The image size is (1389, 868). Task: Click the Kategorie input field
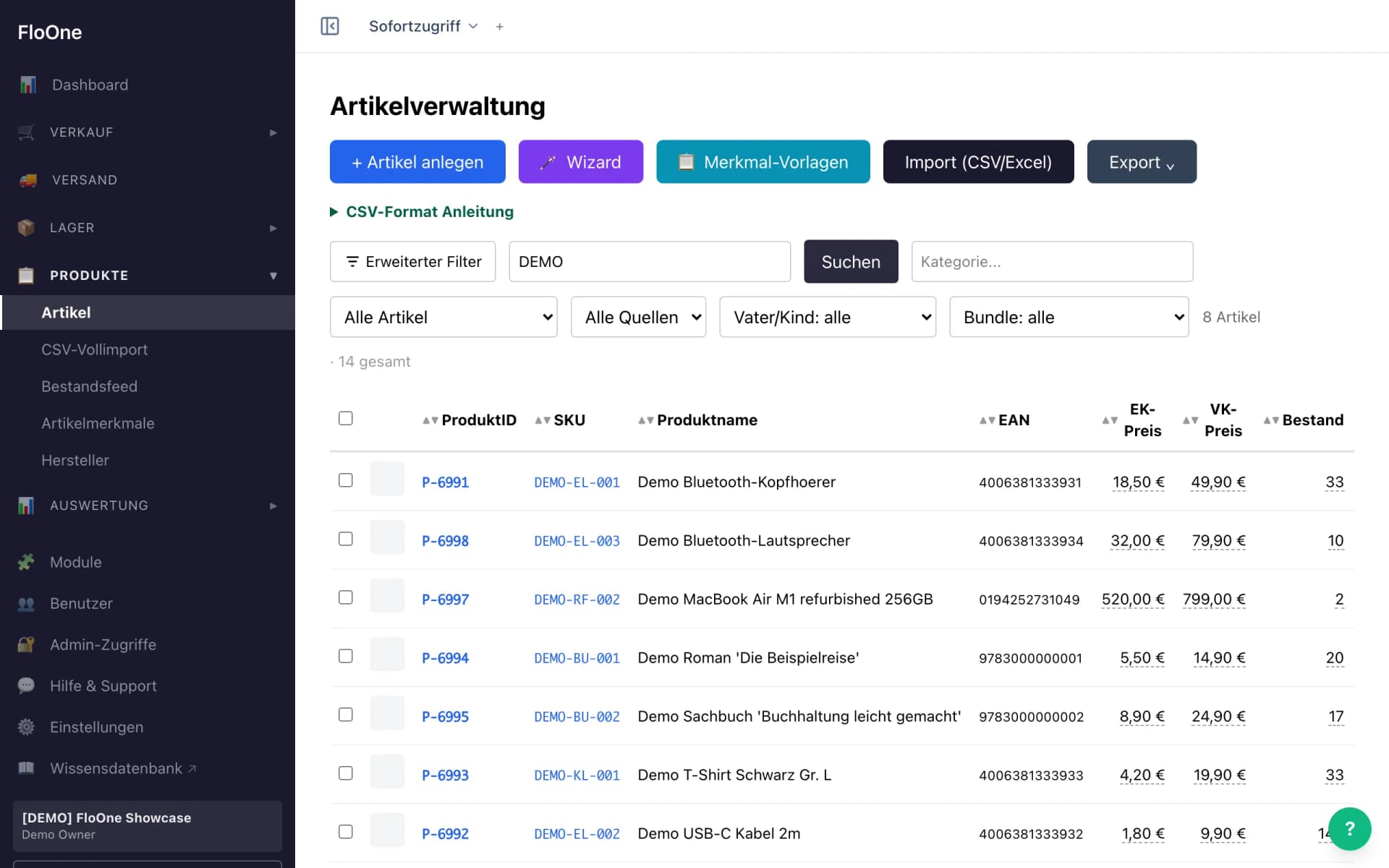coord(1052,261)
